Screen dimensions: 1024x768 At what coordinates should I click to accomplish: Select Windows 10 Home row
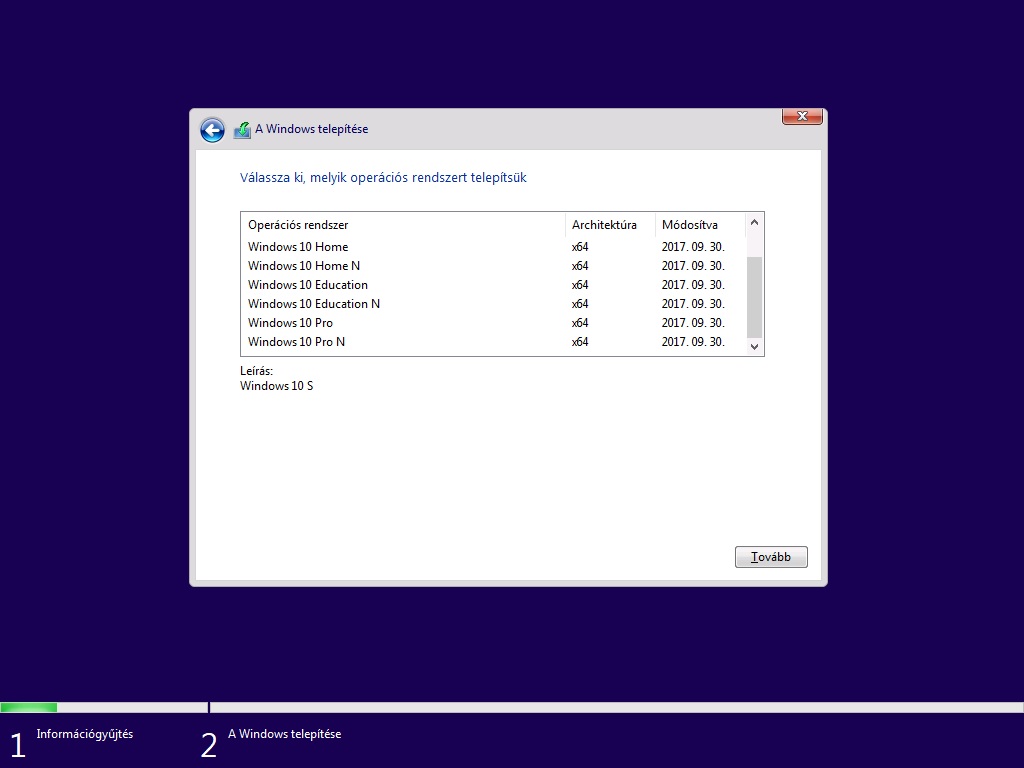click(493, 247)
